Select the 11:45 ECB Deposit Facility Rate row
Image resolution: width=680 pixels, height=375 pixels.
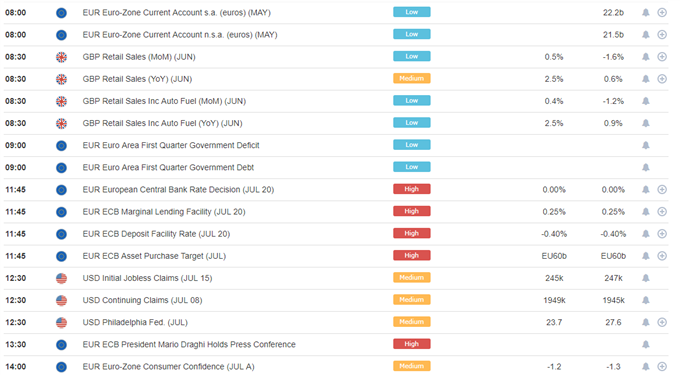pos(336,234)
